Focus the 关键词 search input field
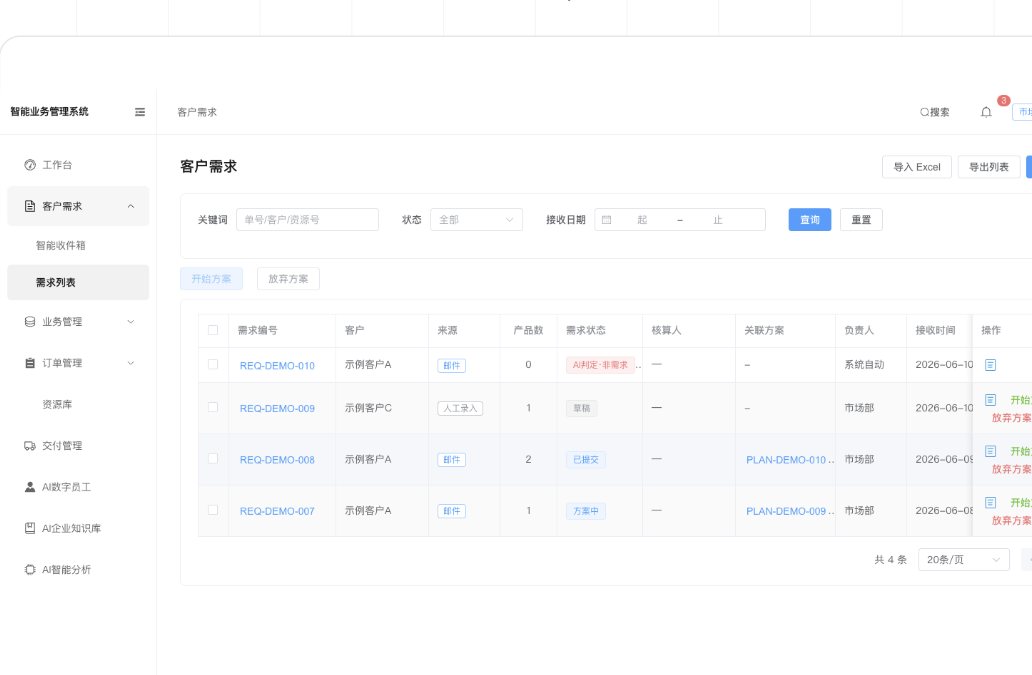Viewport: 1032px width, 675px height. point(307,220)
